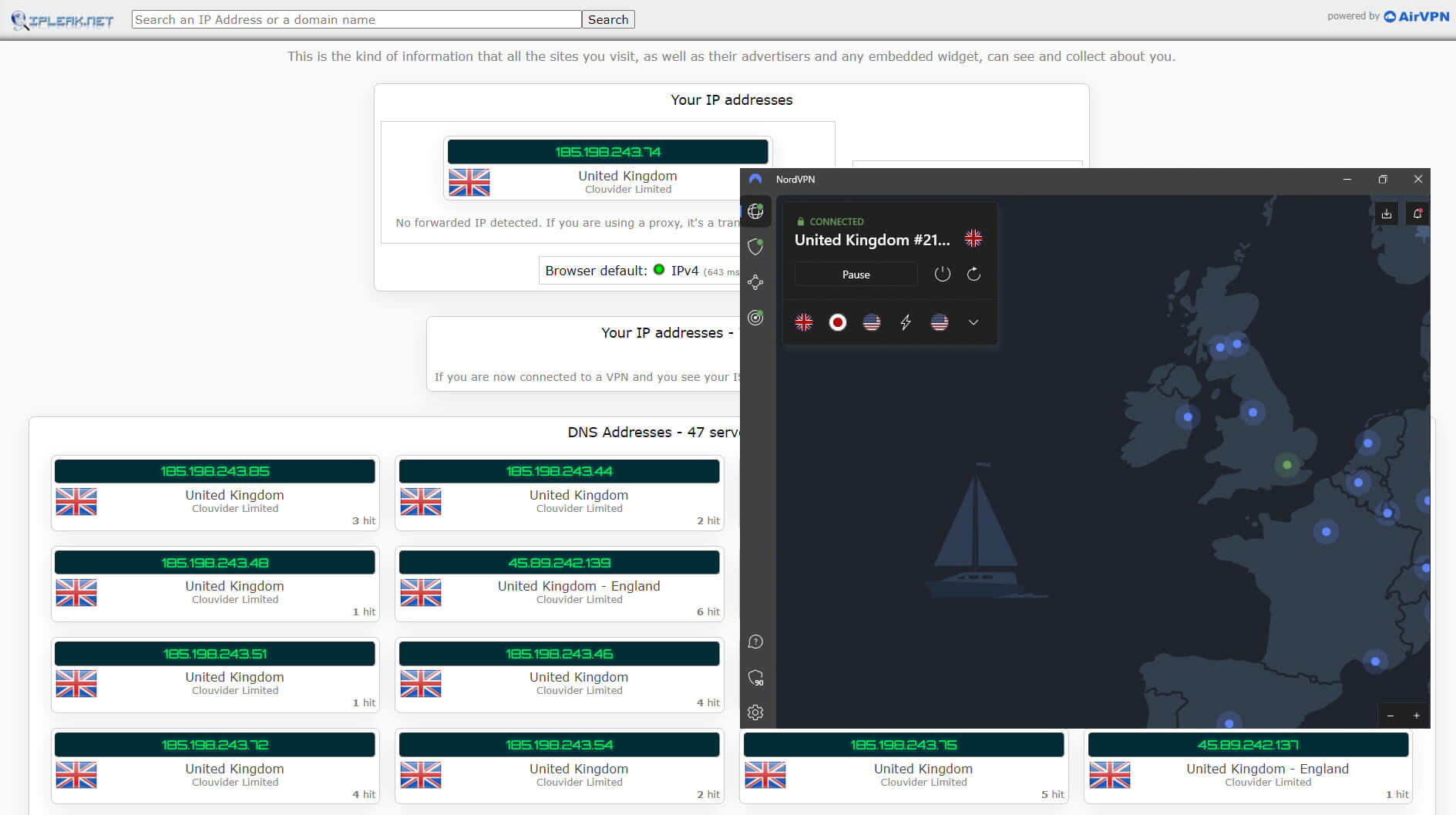
Task: Focus the IP address search field
Action: tap(357, 19)
